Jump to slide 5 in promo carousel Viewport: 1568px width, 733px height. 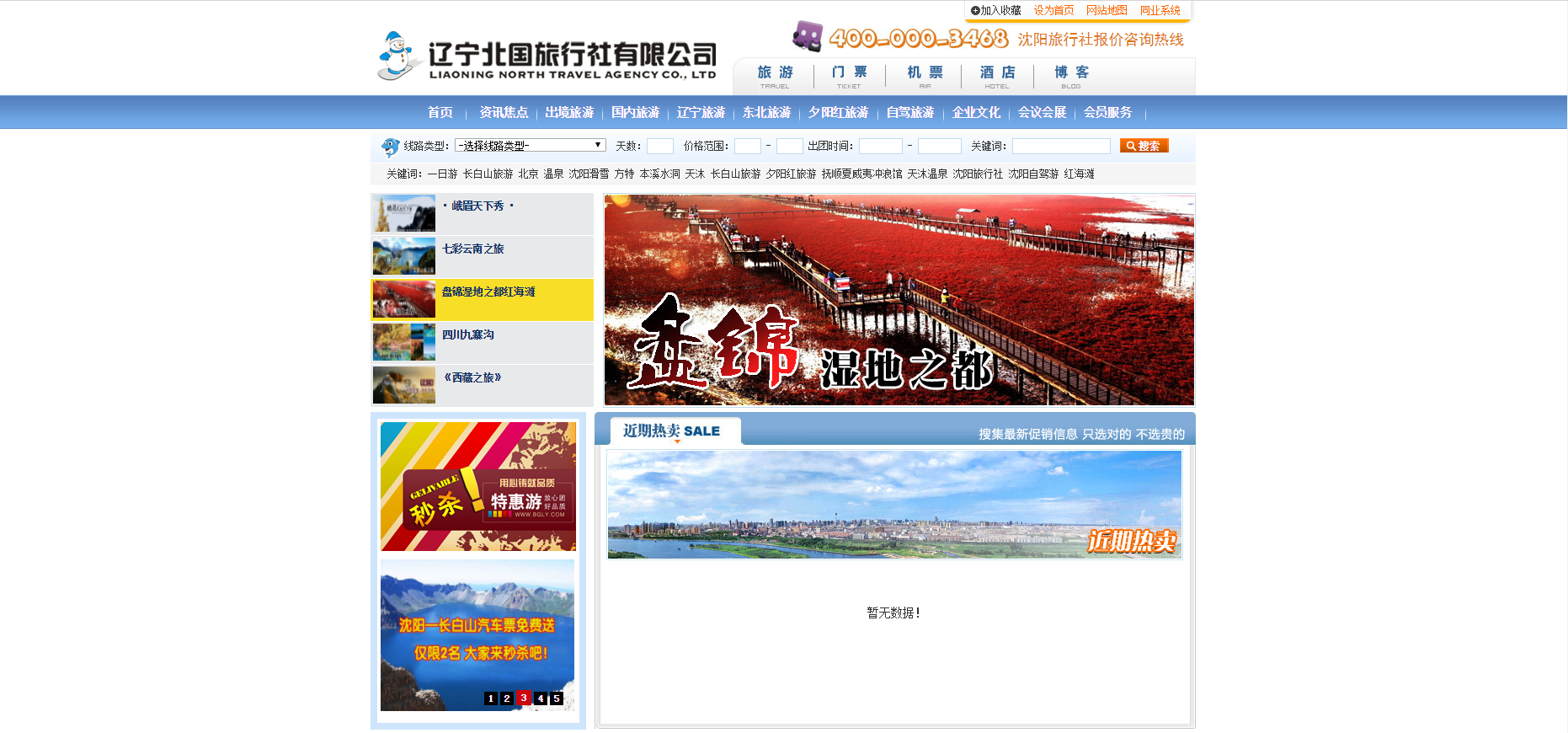[x=557, y=698]
